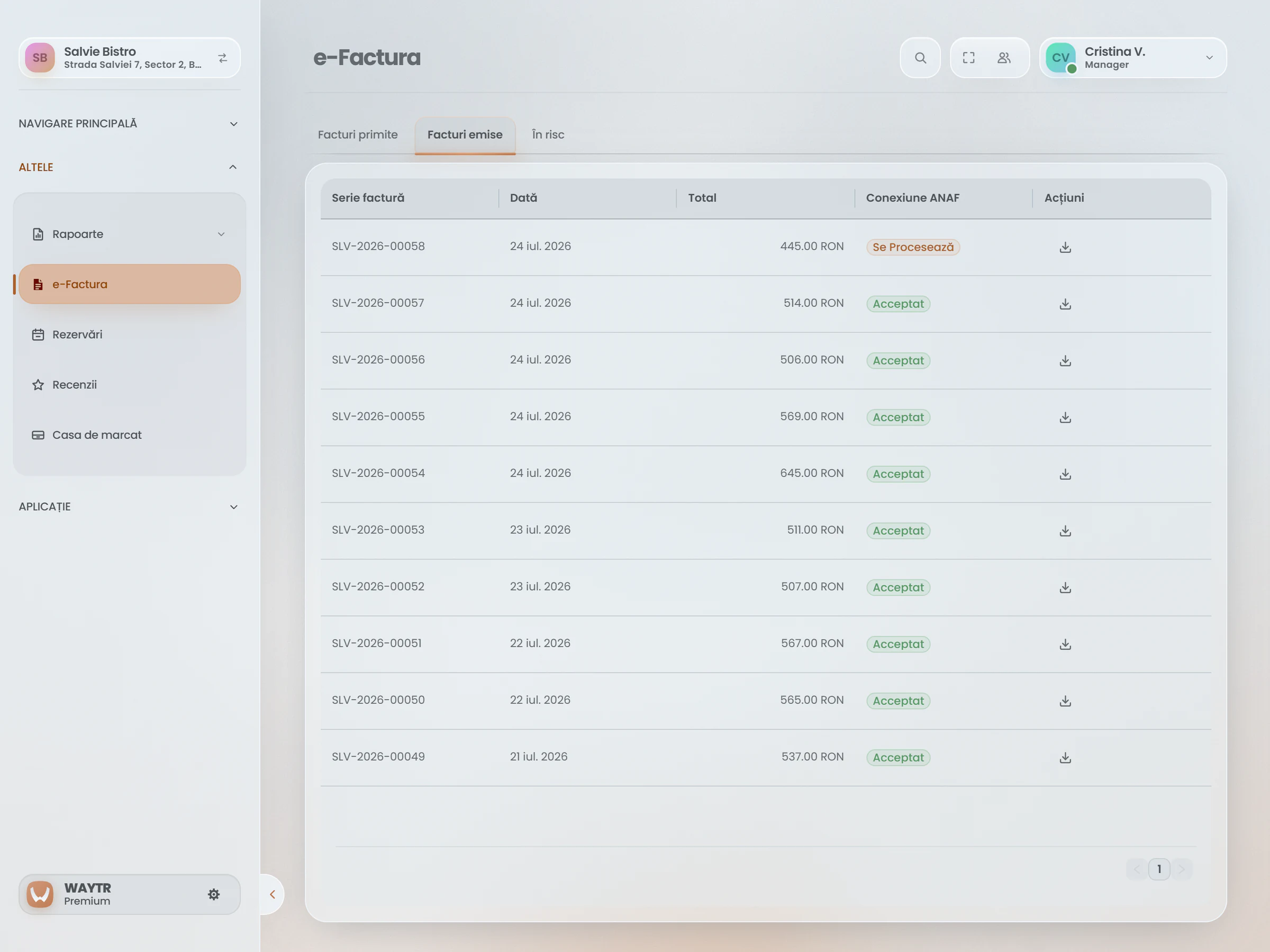Toggle fullscreen mode icon
This screenshot has width=1270, height=952.
click(968, 58)
